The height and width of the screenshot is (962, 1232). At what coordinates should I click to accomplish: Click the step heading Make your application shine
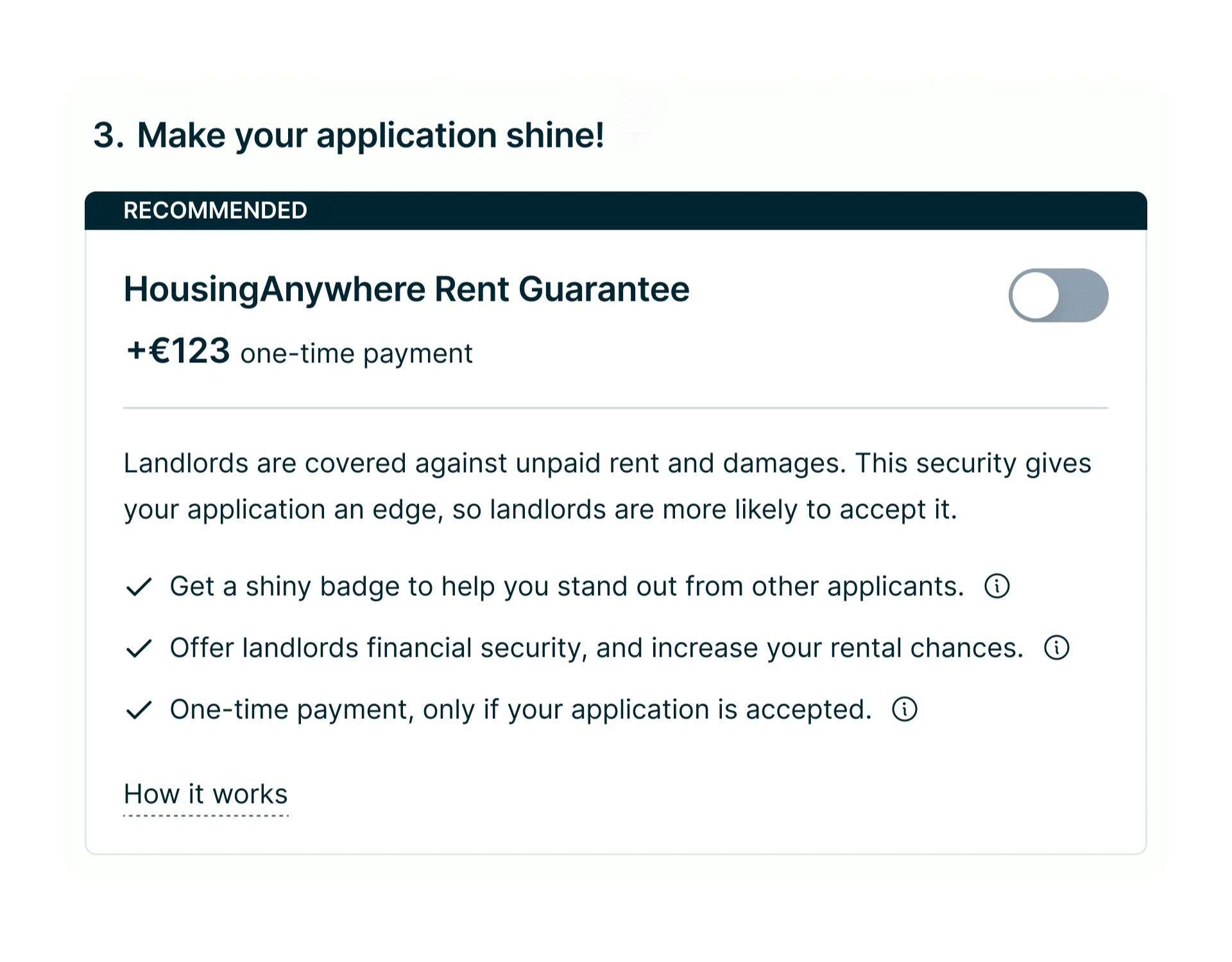tap(346, 134)
